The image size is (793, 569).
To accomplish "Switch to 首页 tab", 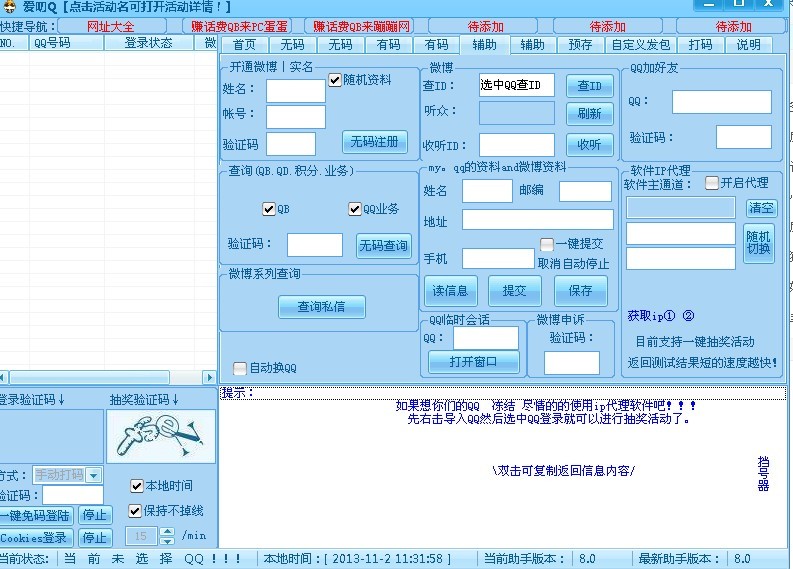I will coord(244,45).
